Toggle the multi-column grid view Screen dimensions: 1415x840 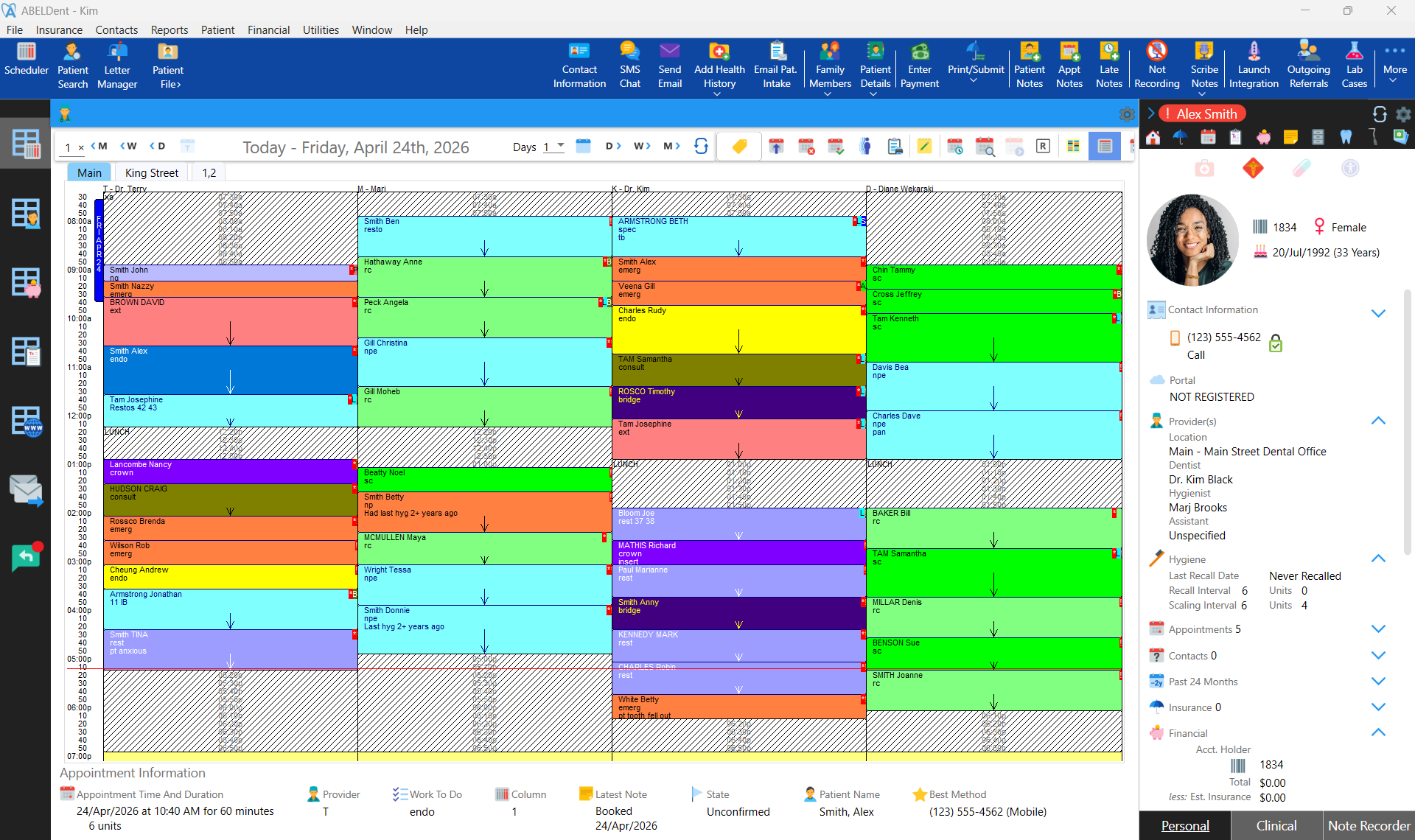tap(1074, 145)
